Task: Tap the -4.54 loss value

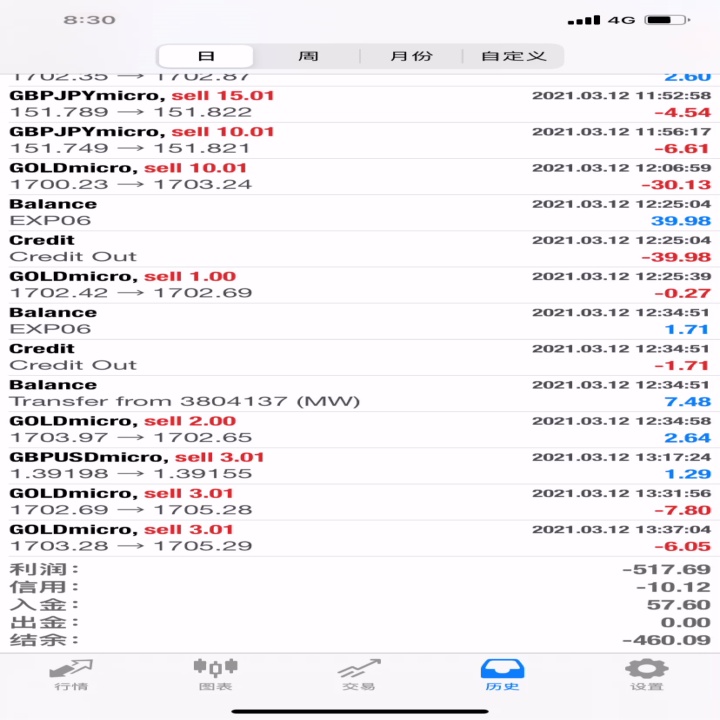Action: tap(682, 112)
